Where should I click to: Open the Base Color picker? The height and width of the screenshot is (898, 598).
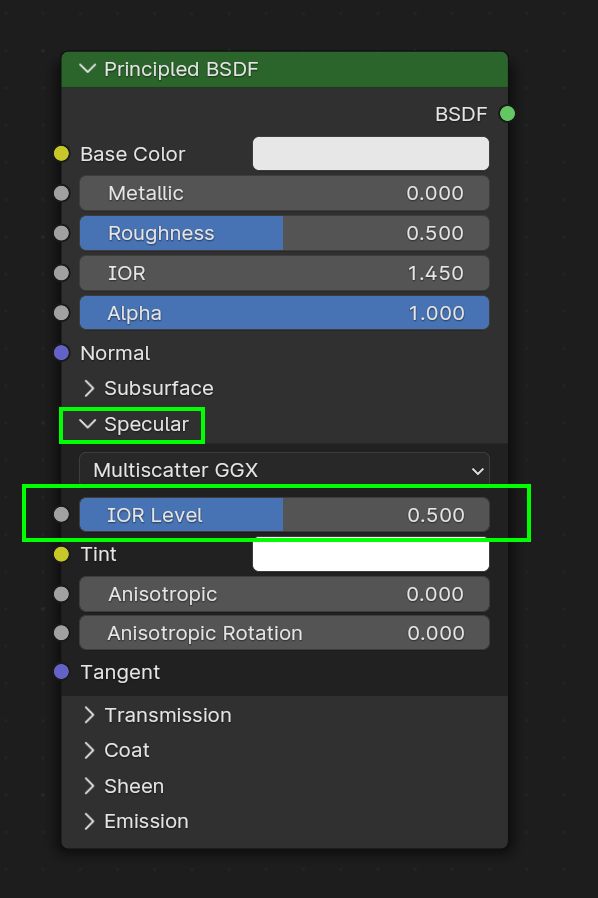tap(370, 154)
